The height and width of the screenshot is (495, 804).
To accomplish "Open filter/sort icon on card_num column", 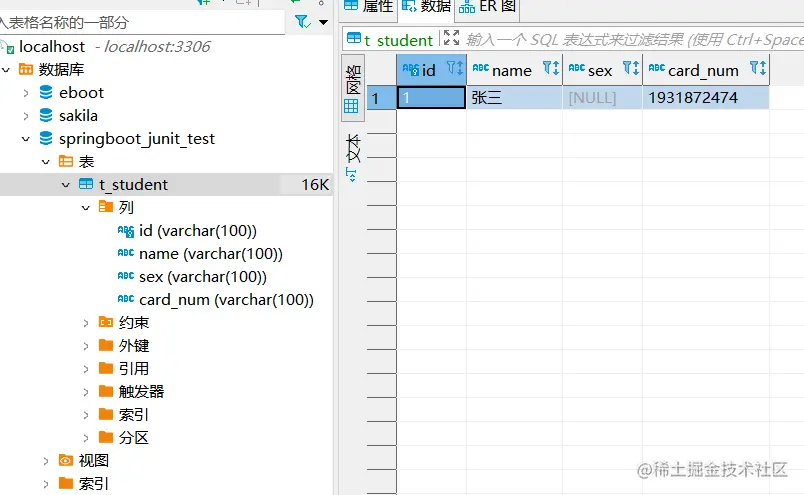I will [x=758, y=68].
